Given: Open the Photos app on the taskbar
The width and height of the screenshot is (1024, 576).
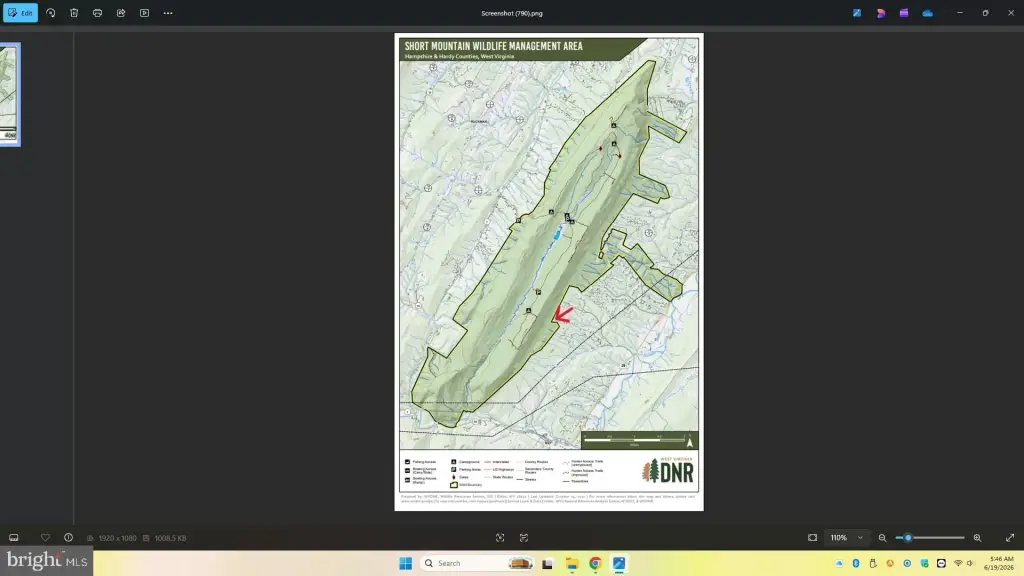Looking at the screenshot, I should pos(619,564).
